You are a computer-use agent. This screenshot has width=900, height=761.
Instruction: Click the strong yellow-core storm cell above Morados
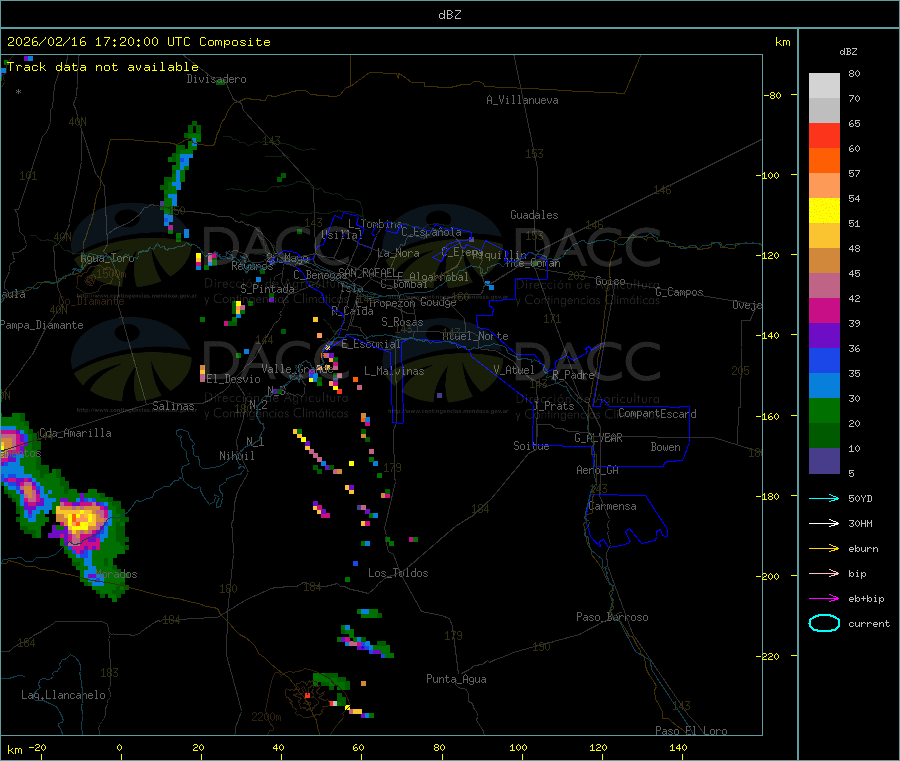coord(80,519)
